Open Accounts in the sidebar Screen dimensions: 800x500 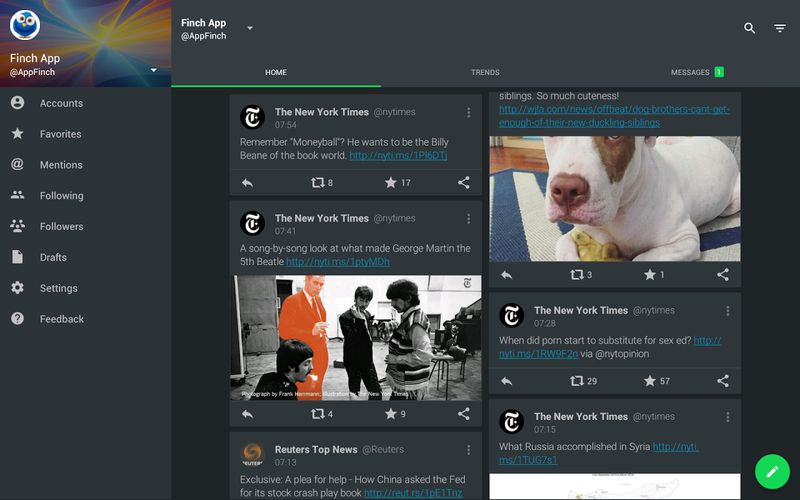point(86,103)
